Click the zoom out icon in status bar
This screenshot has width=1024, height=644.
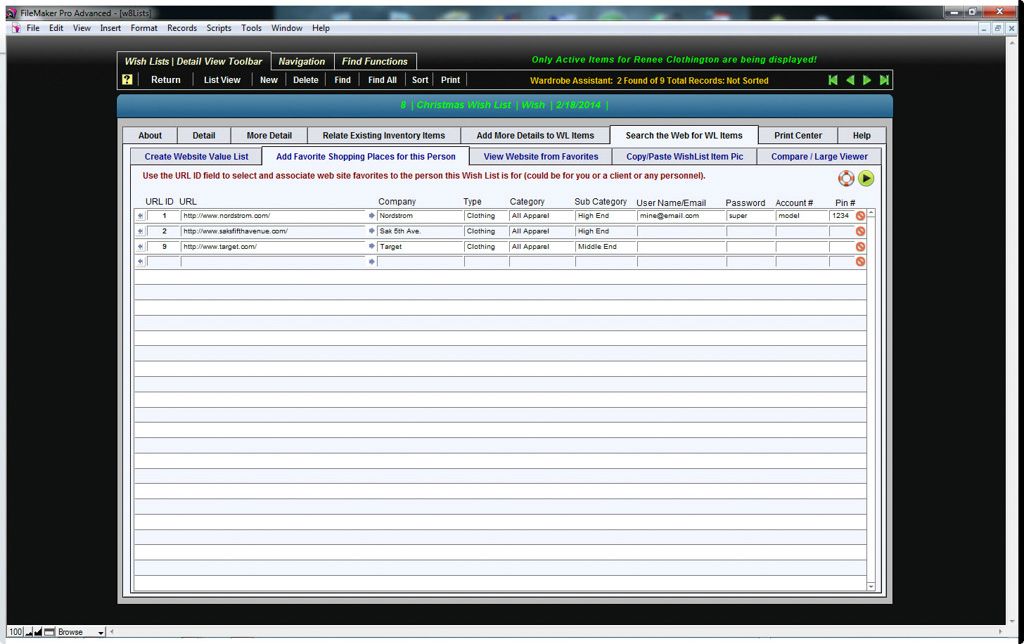(29, 632)
